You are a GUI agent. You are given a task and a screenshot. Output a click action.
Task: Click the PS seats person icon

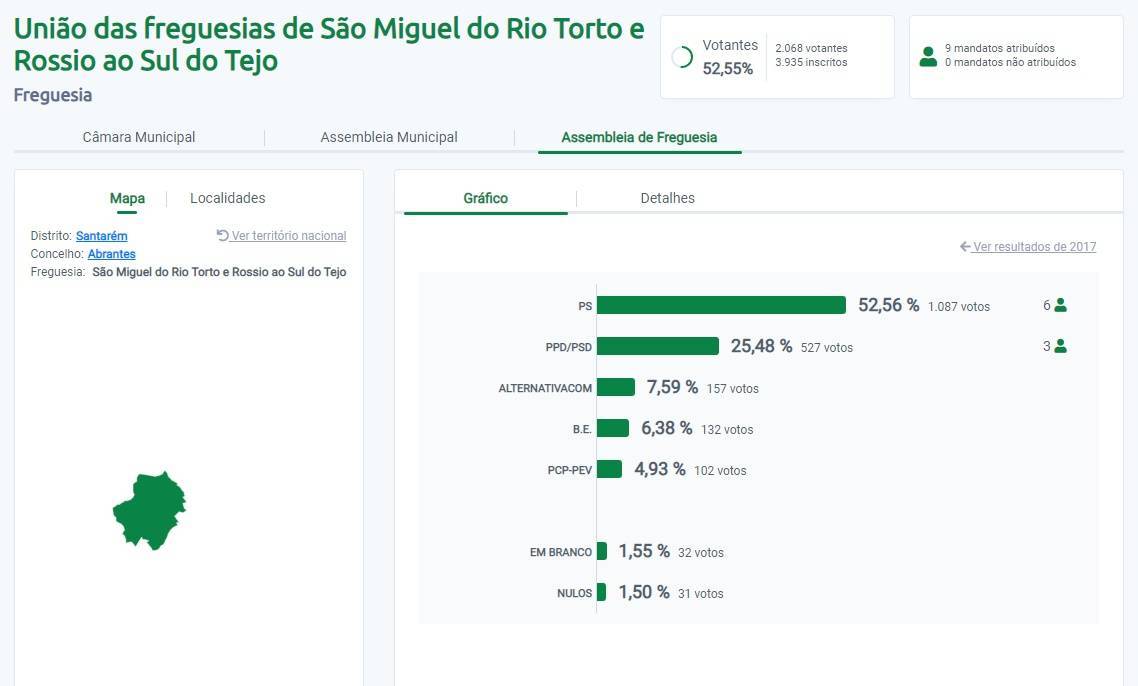coord(1061,305)
